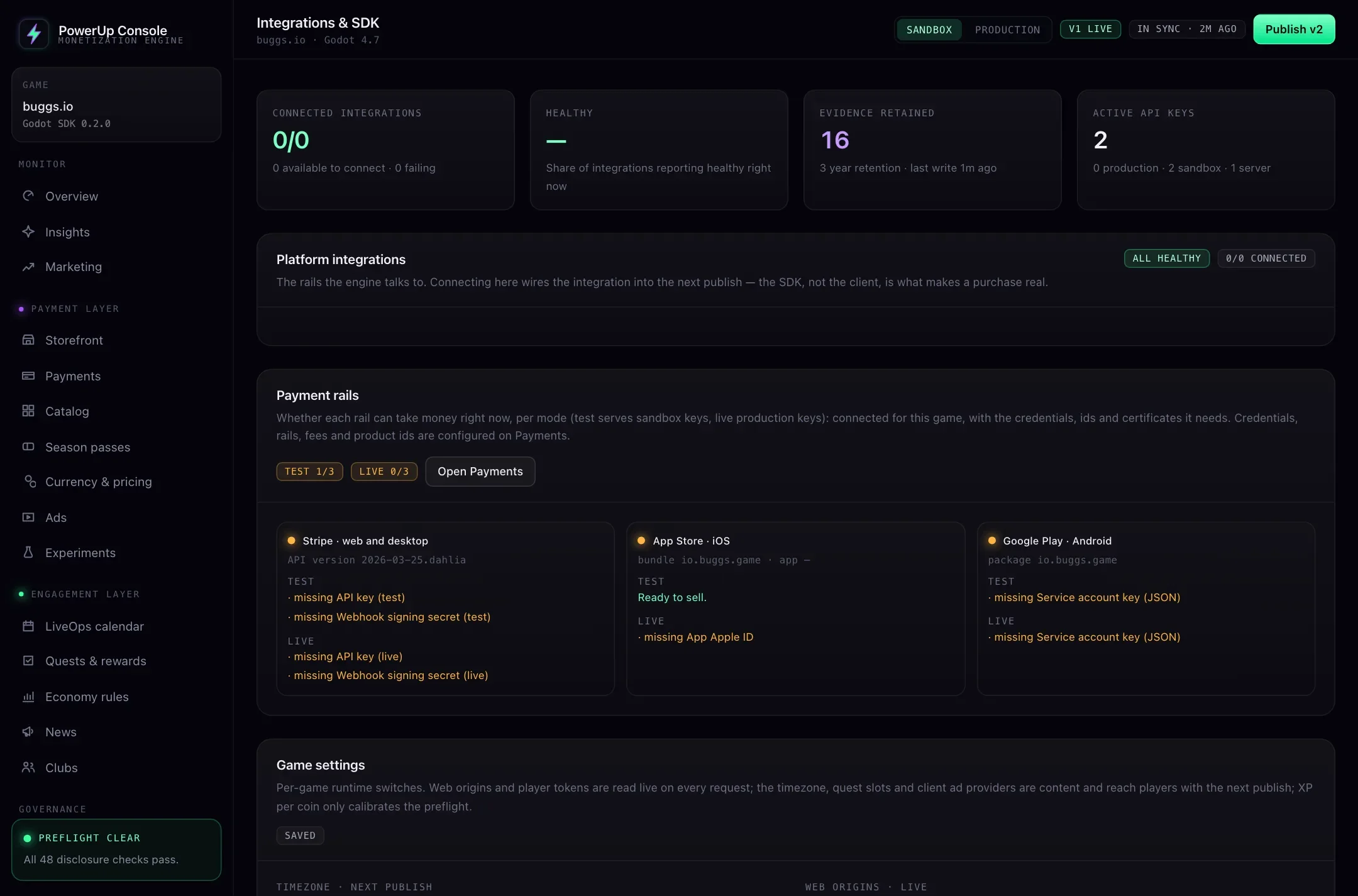The image size is (1358, 896).
Task: Open Quests & rewards via its checkbox icon
Action: (x=28, y=660)
